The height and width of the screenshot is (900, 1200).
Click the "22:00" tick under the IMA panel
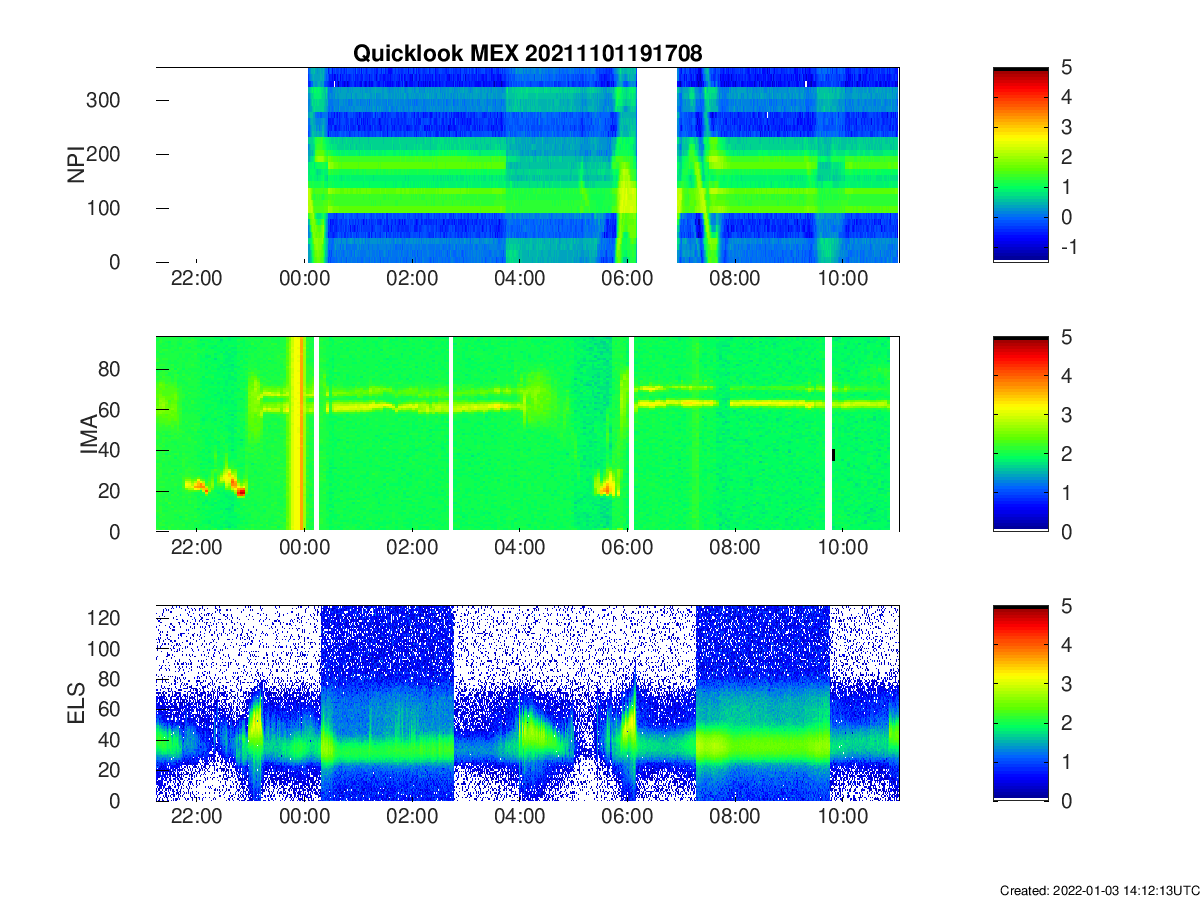click(x=196, y=548)
